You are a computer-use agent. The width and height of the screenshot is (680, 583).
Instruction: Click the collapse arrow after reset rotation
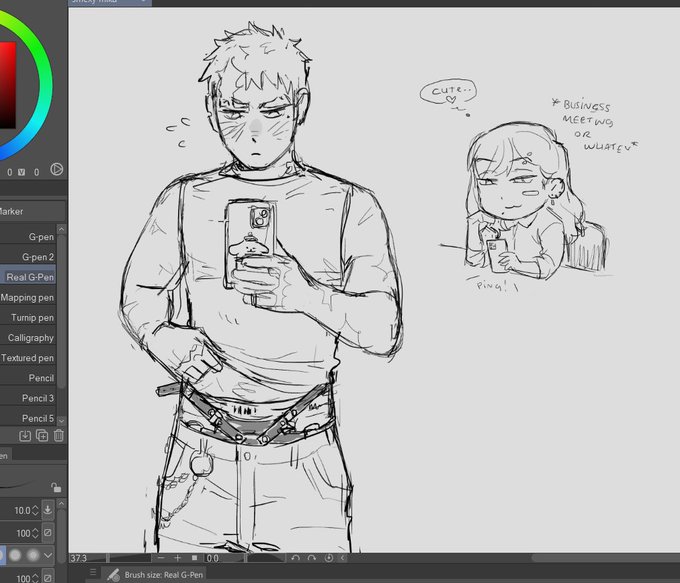coord(343,558)
